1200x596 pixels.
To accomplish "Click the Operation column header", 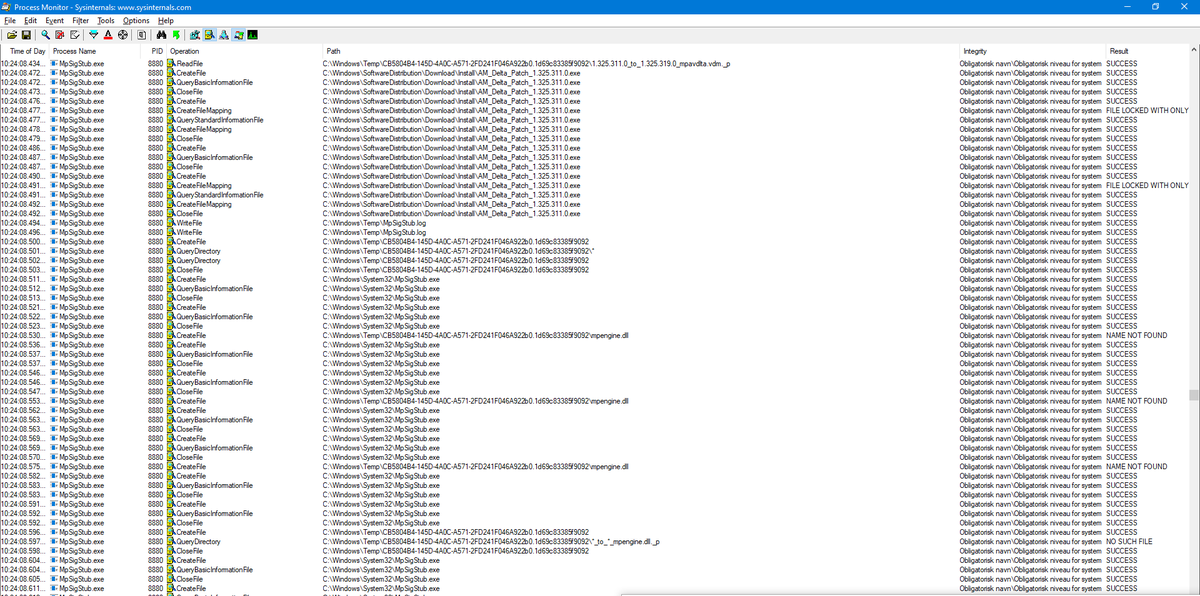I will 243,51.
